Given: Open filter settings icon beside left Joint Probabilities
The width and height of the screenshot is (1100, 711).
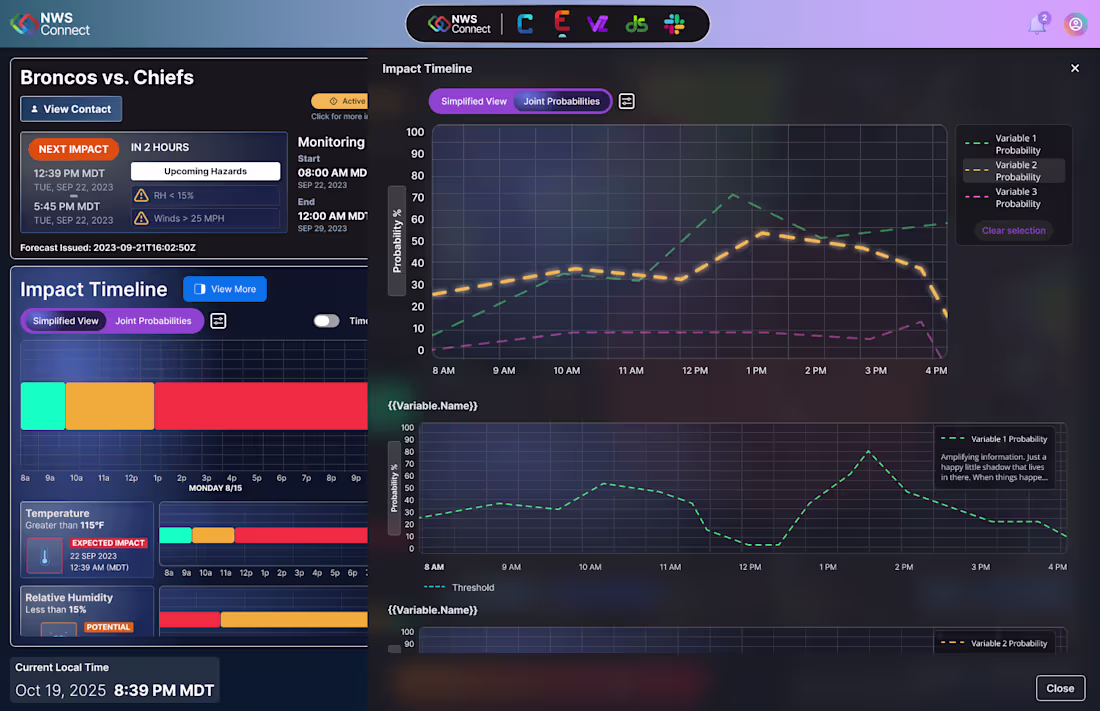Looking at the screenshot, I should click(x=218, y=321).
